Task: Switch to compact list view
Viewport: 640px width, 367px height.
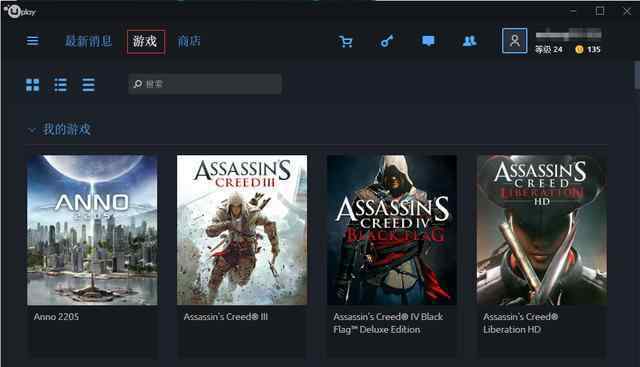Action: click(88, 85)
